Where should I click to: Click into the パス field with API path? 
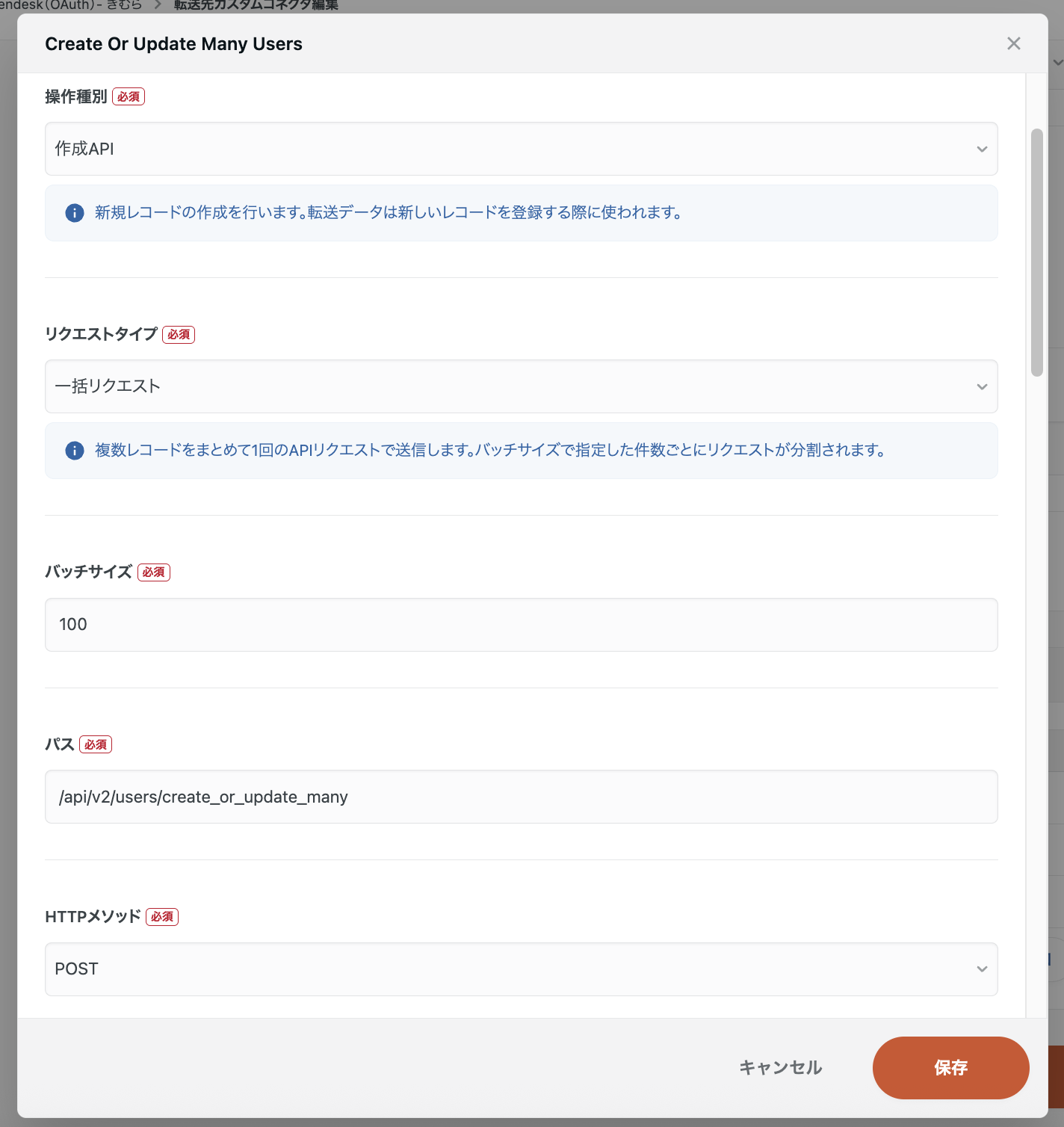click(521, 797)
